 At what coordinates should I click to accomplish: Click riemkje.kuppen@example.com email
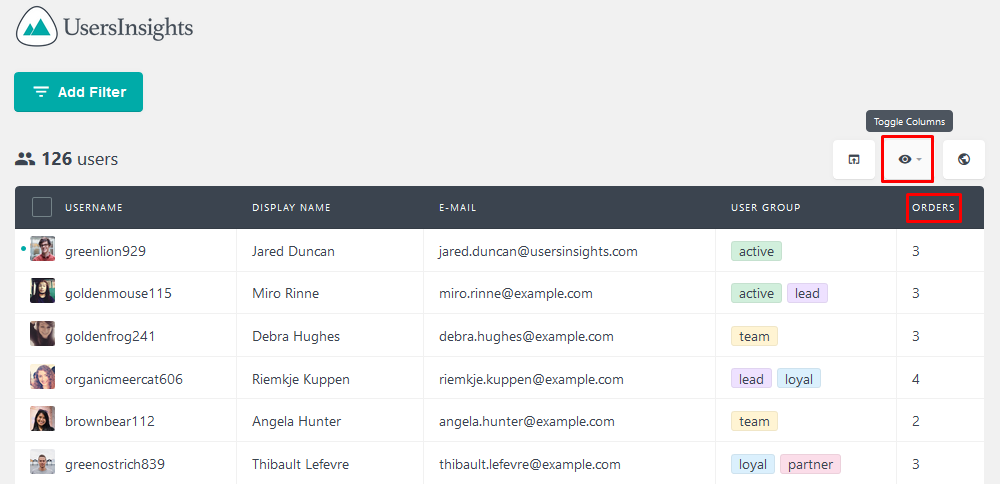coord(531,379)
